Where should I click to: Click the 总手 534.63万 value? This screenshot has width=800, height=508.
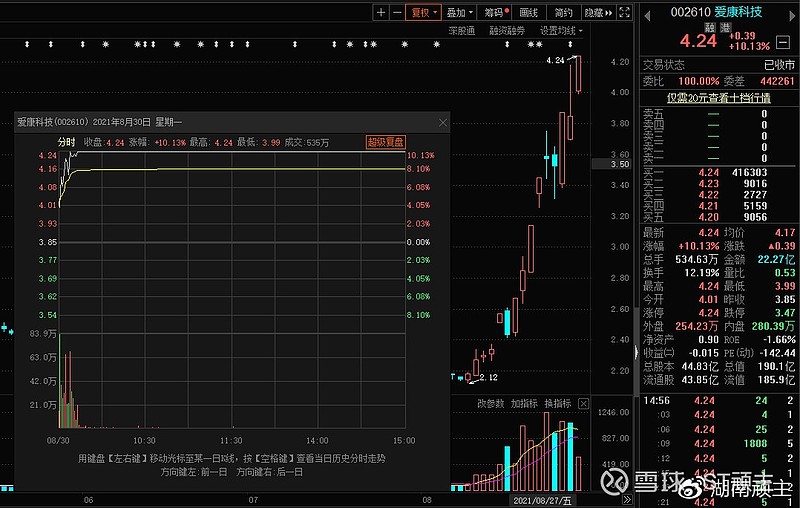pos(696,259)
